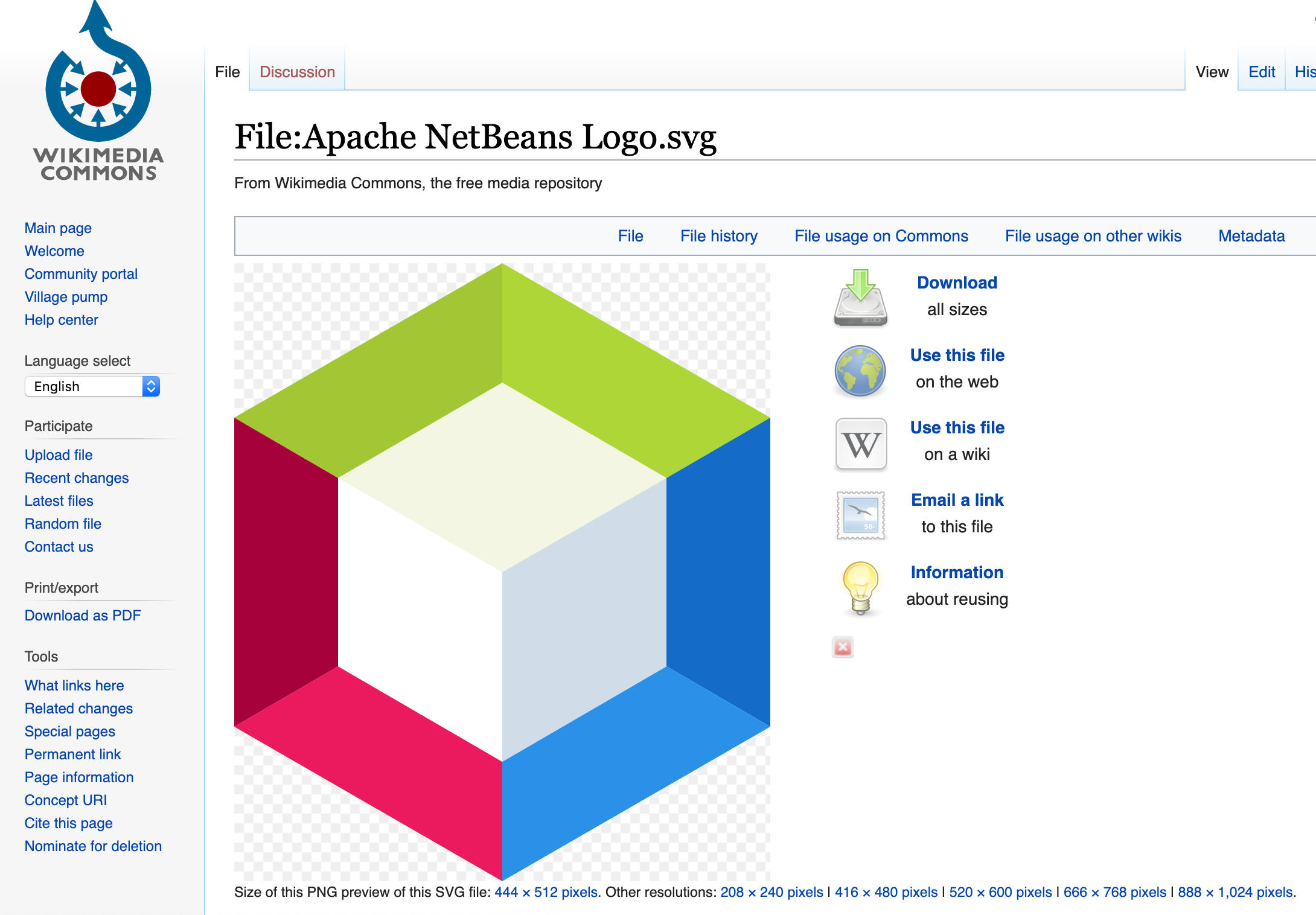Switch to the Discussion tab

[297, 72]
